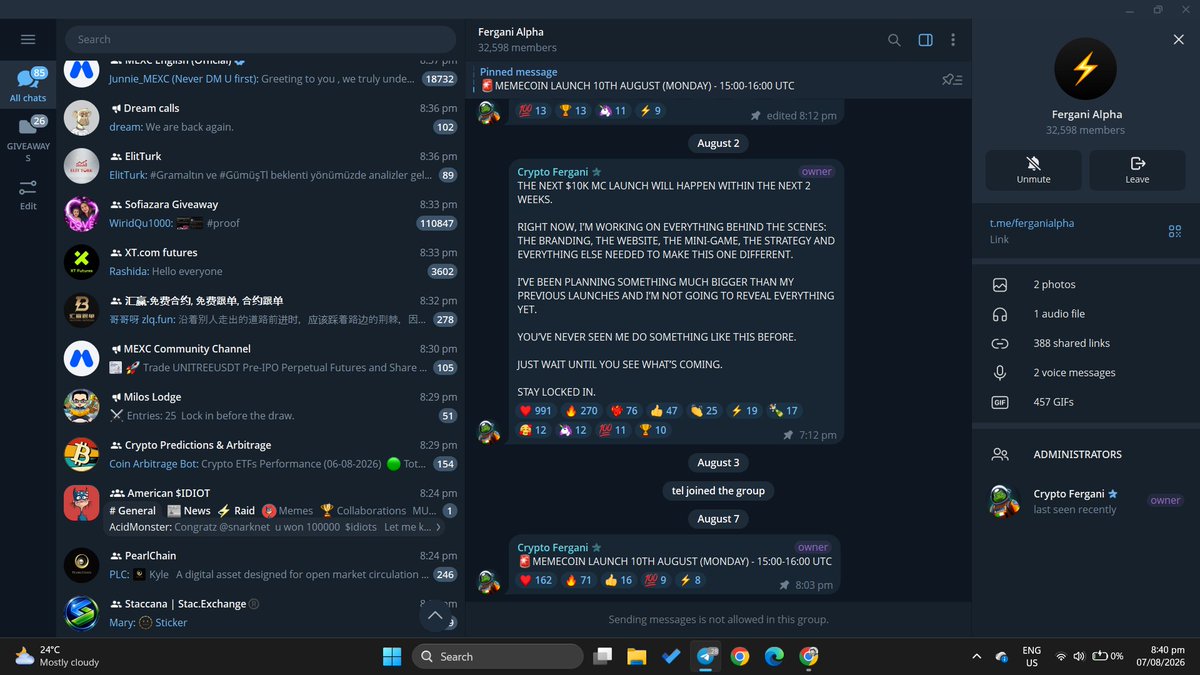1200x675 pixels.
Task: Open the pinned messages list icon
Action: click(953, 80)
